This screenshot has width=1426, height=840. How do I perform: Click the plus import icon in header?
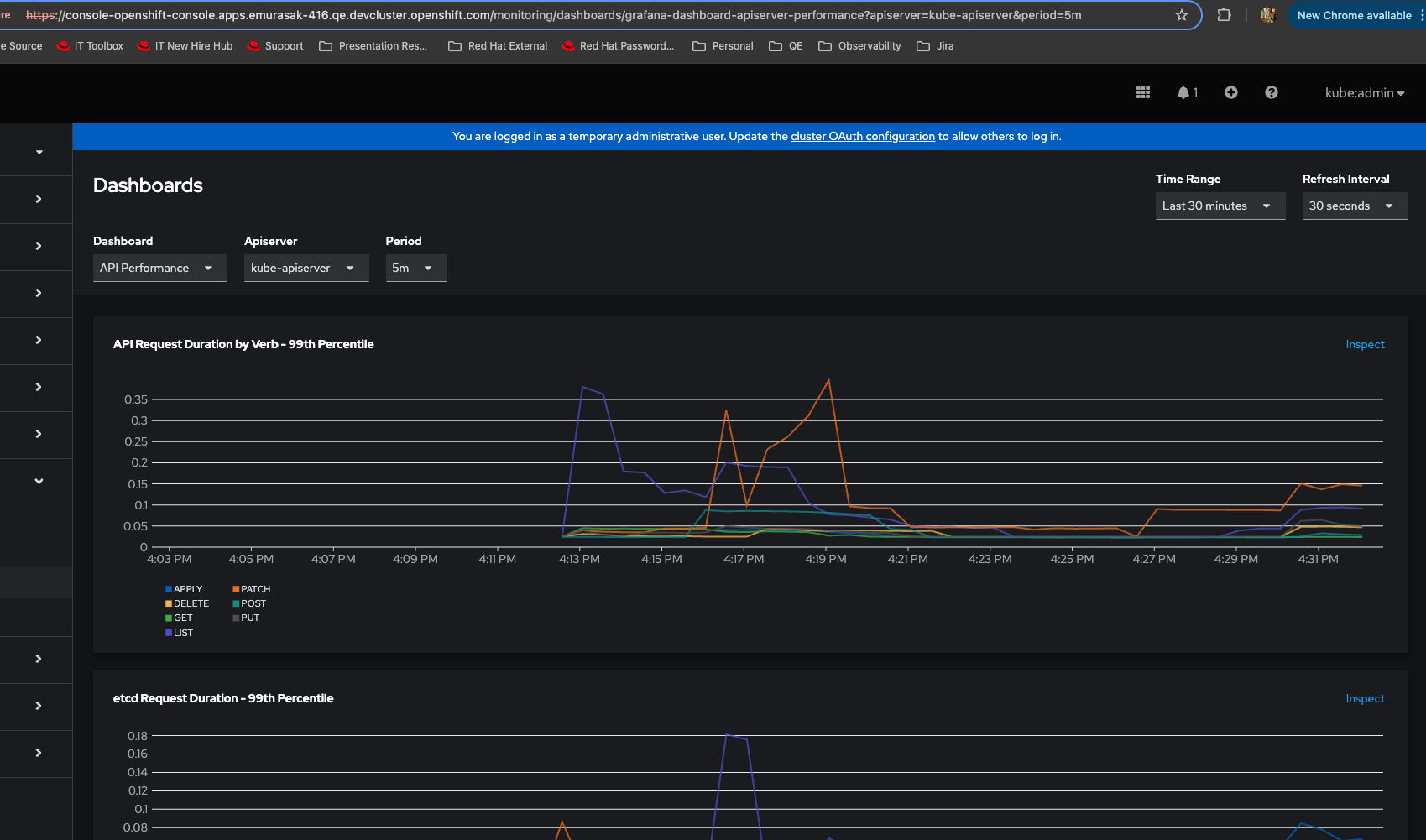(x=1230, y=93)
